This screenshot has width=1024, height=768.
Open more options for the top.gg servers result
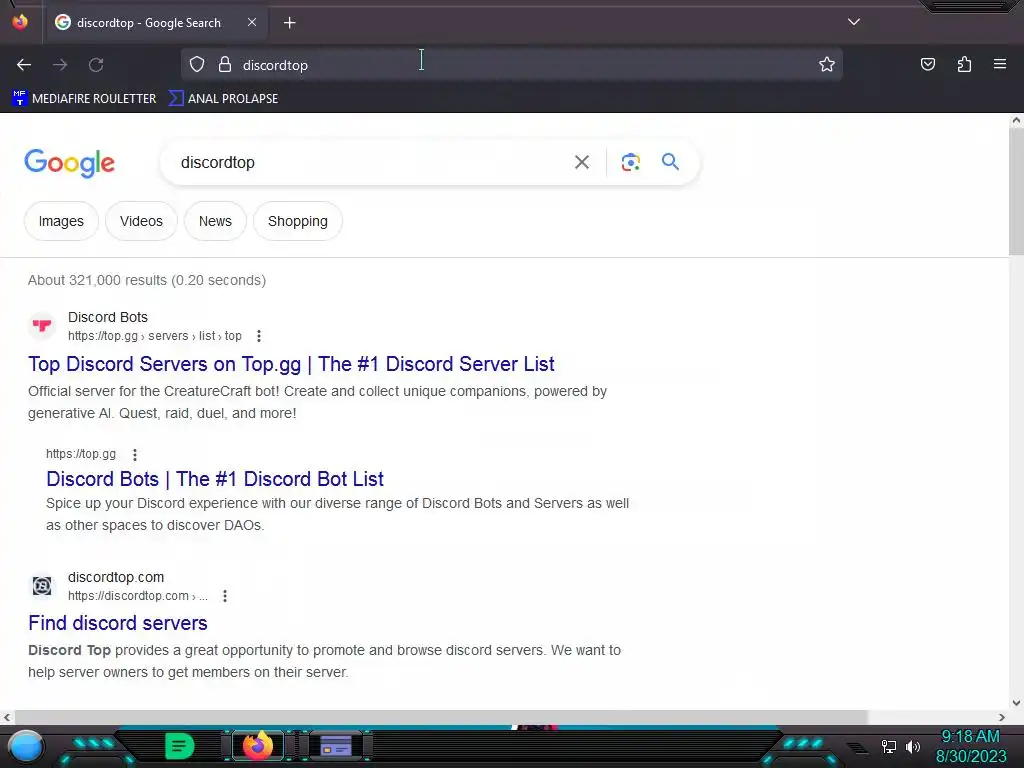pos(259,336)
